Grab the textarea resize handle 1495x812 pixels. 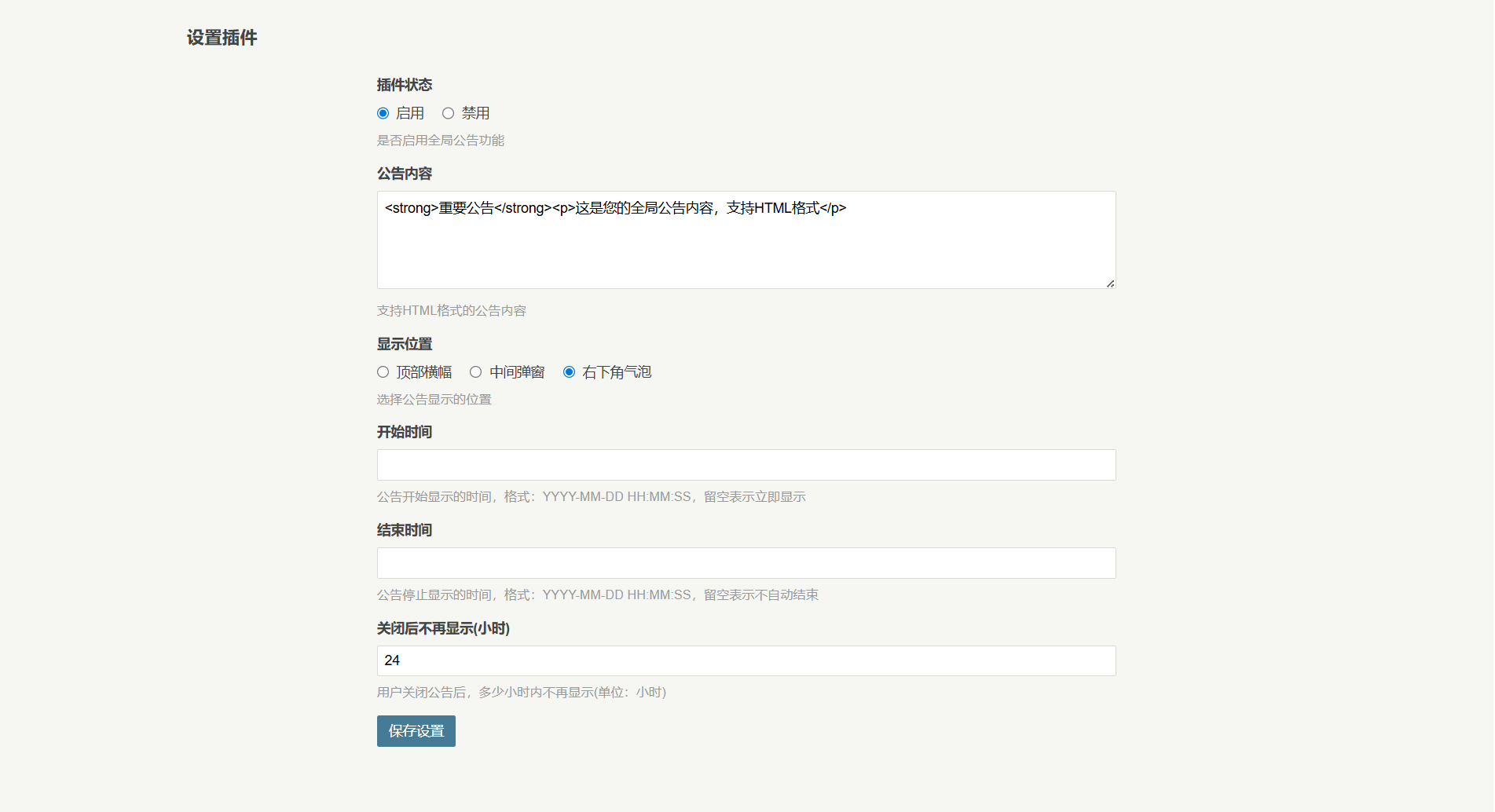point(1110,283)
